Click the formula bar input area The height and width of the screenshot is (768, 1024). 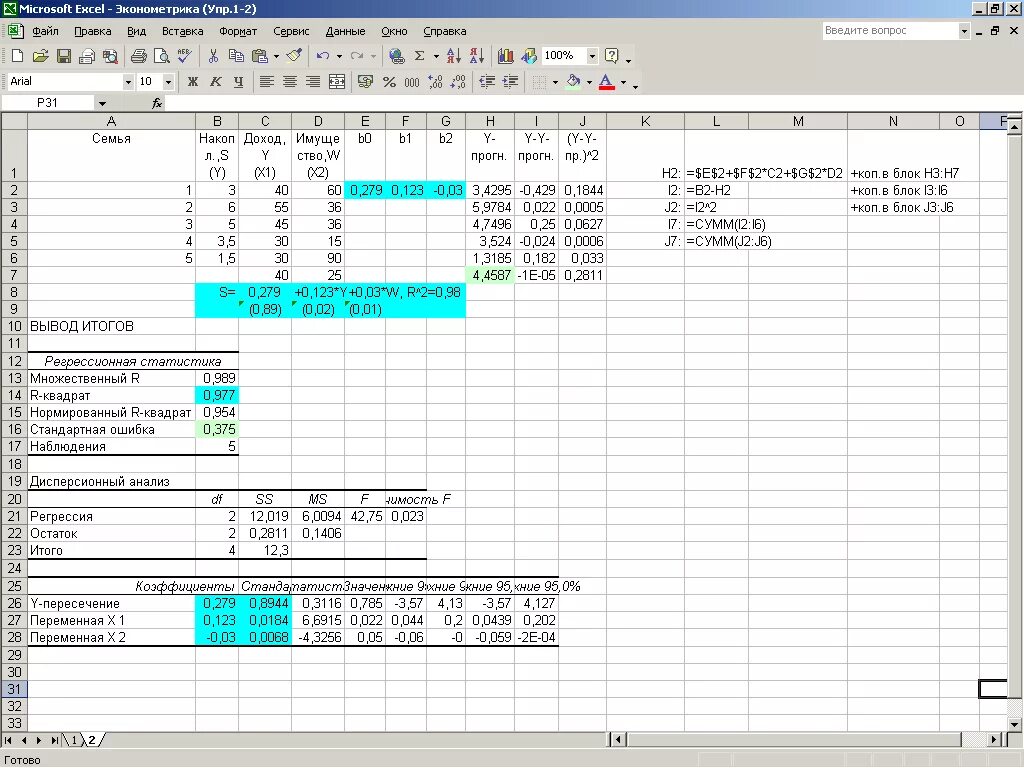tap(588, 103)
